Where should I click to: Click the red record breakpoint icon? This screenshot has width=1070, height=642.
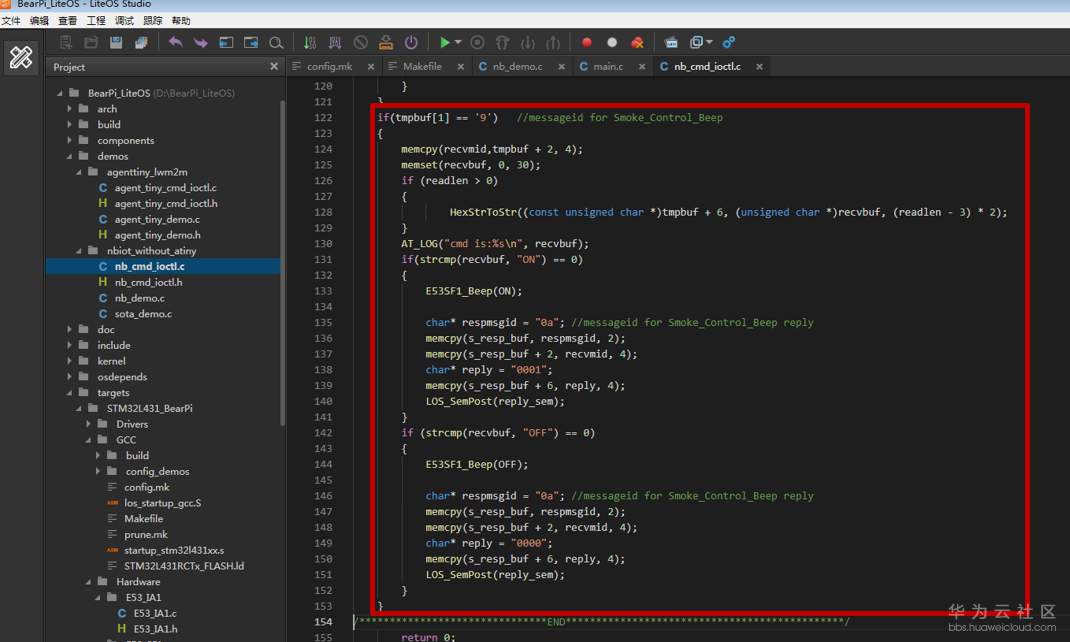pyautogui.click(x=587, y=43)
